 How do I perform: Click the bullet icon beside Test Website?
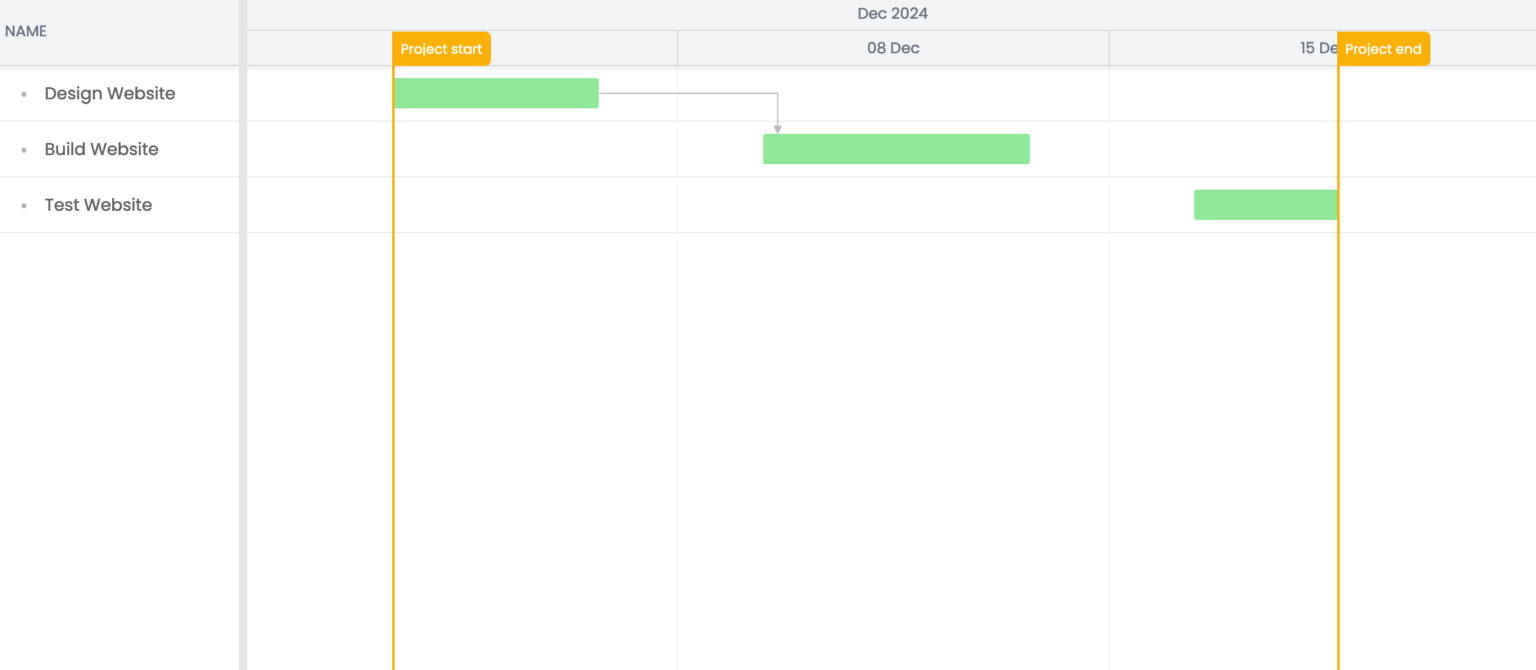coord(24,205)
